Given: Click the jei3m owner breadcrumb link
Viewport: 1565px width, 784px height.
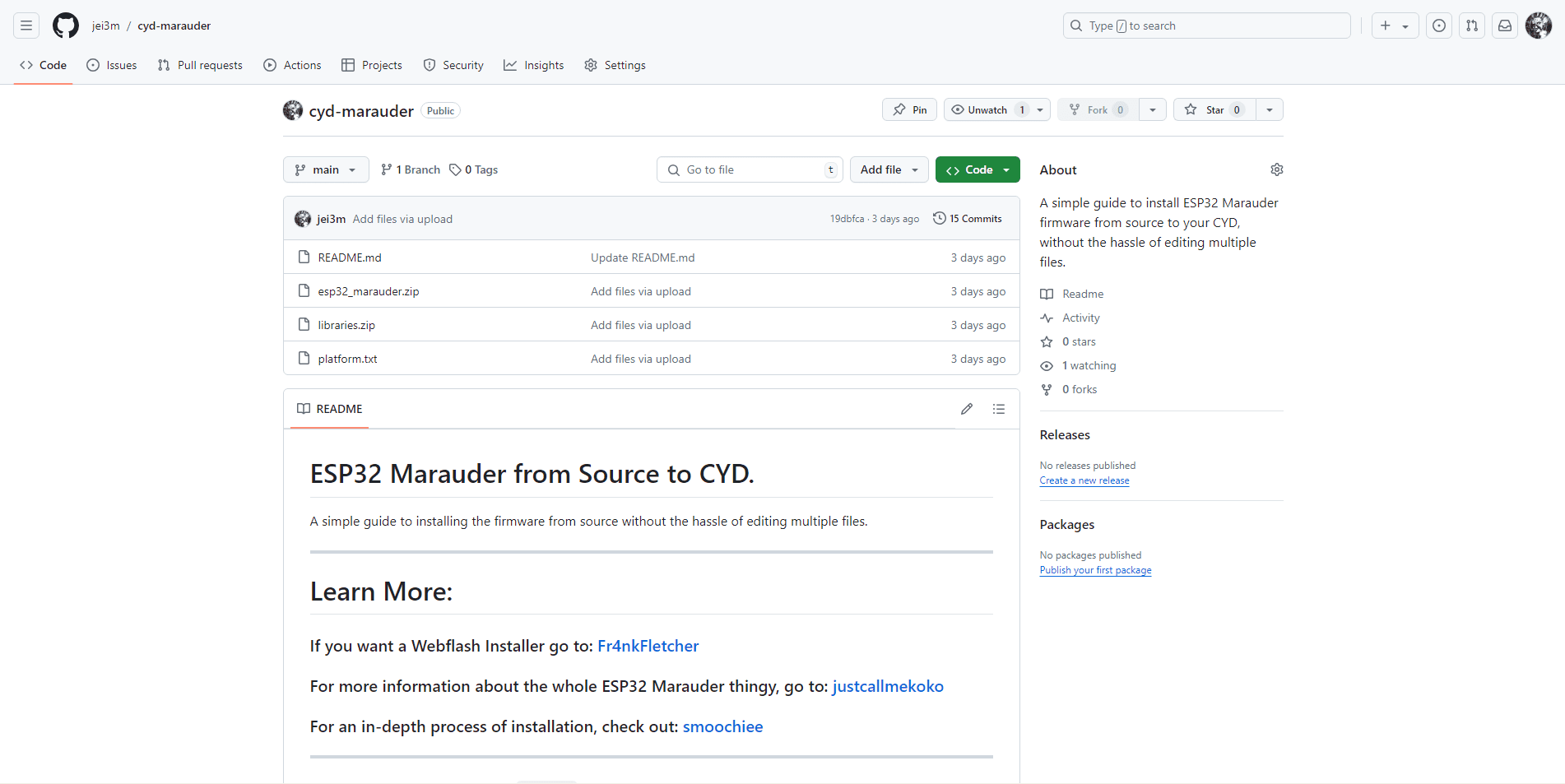Looking at the screenshot, I should click(106, 26).
